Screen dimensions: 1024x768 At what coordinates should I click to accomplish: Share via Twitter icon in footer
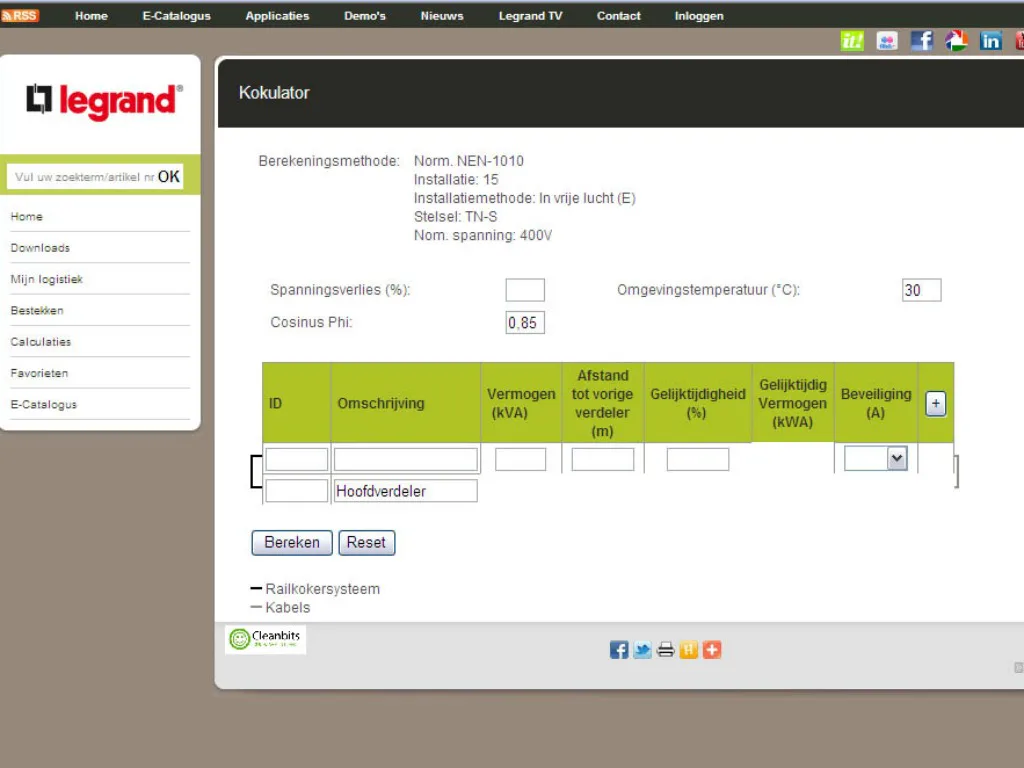point(642,650)
